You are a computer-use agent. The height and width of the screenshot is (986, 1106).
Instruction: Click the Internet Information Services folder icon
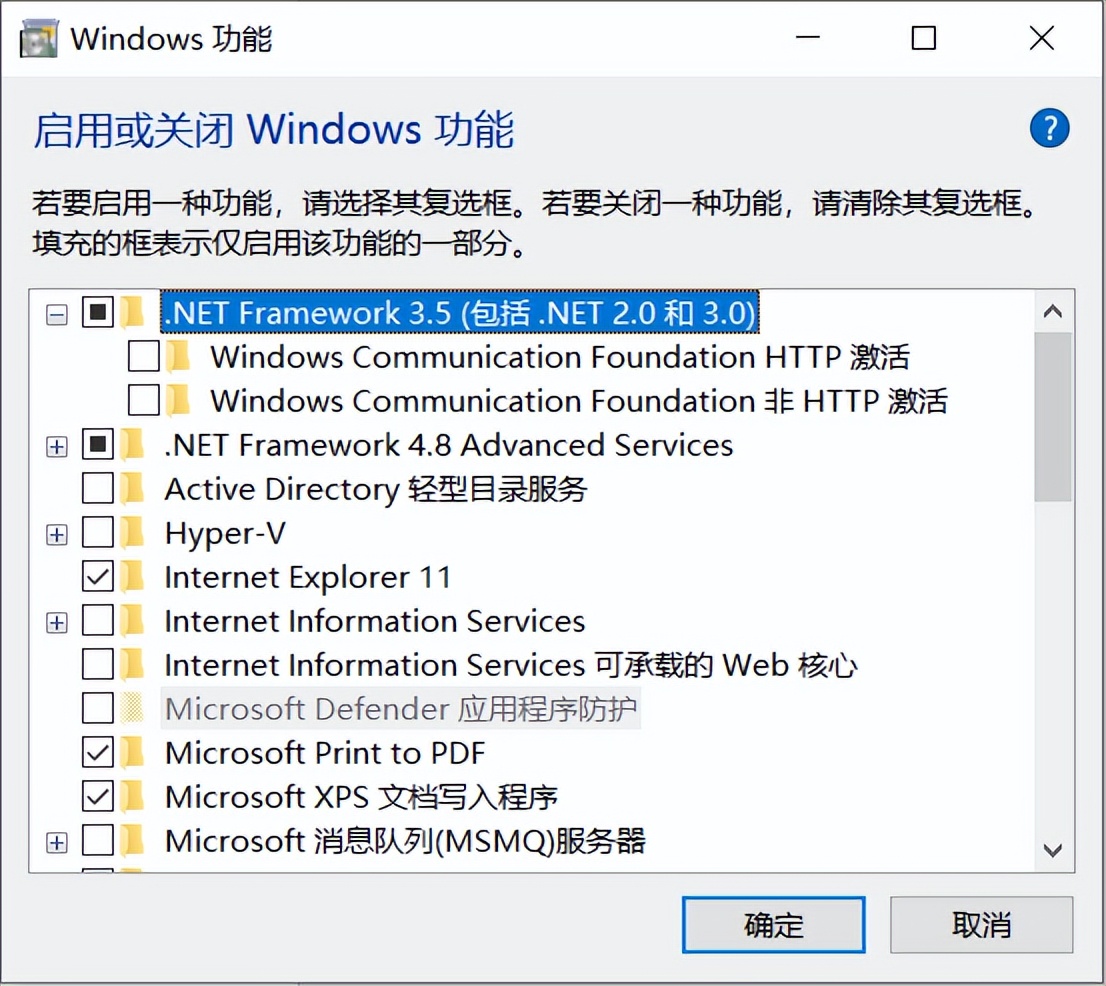pyautogui.click(x=132, y=622)
